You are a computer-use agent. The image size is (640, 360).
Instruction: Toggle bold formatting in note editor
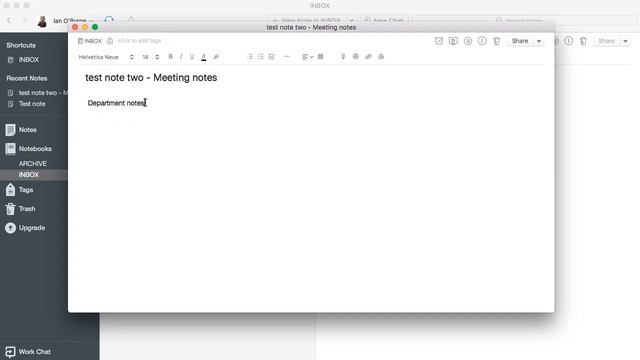click(171, 57)
